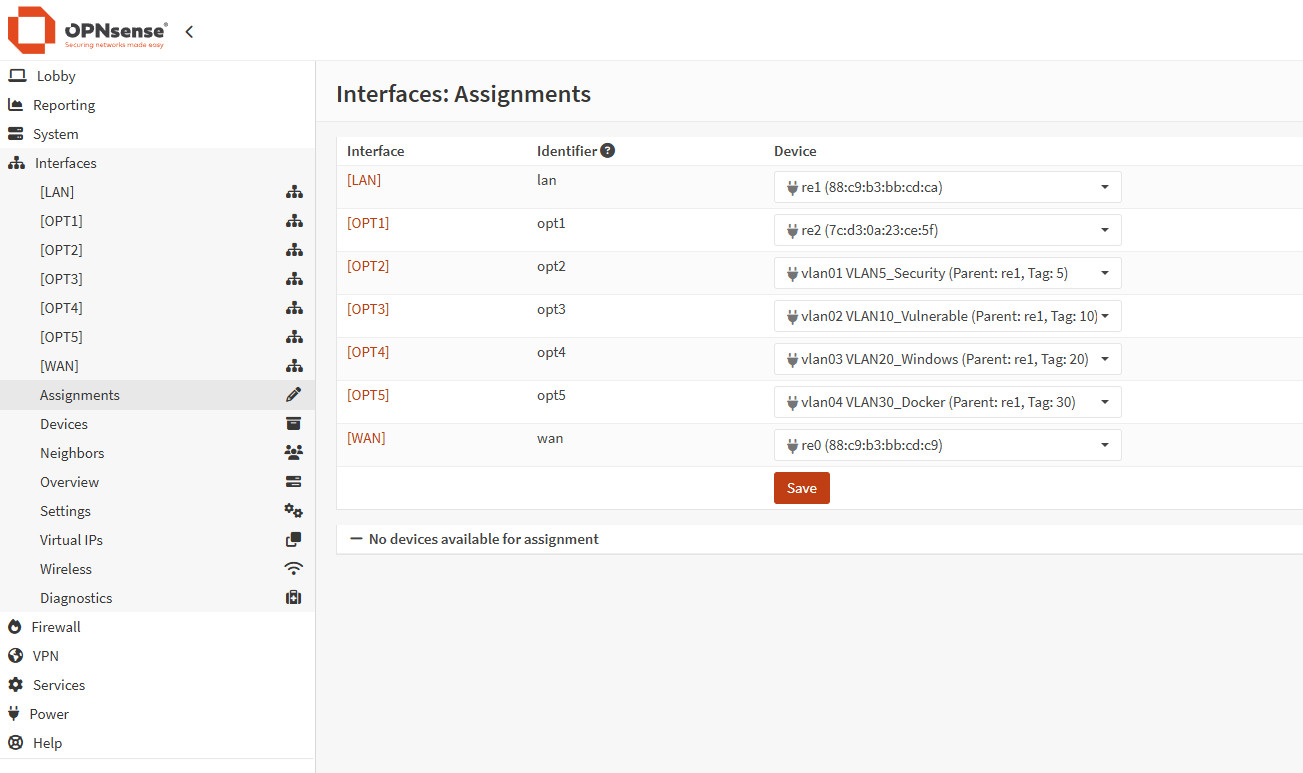The width and height of the screenshot is (1303, 773).
Task: Click the [LAN] interface link in the table
Action: tap(364, 179)
